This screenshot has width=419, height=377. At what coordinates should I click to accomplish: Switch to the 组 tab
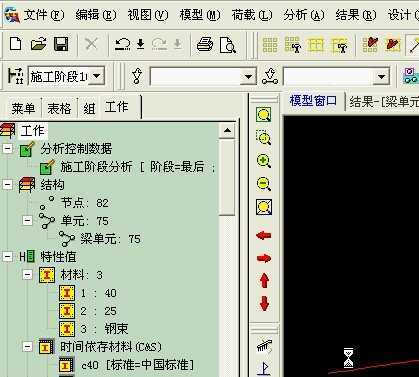click(89, 108)
